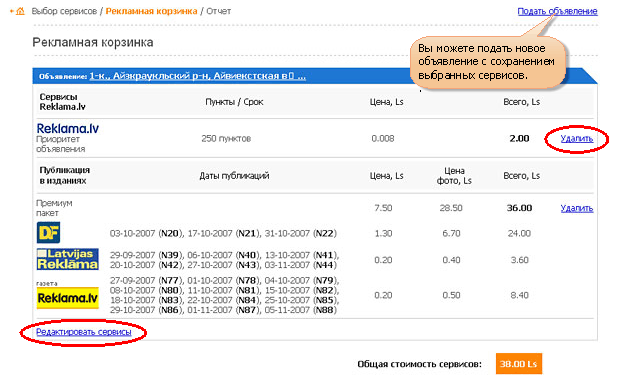This screenshot has height=384, width=621.
Task: Open the home icon in breadcrumbs
Action: pyautogui.click(x=20, y=11)
